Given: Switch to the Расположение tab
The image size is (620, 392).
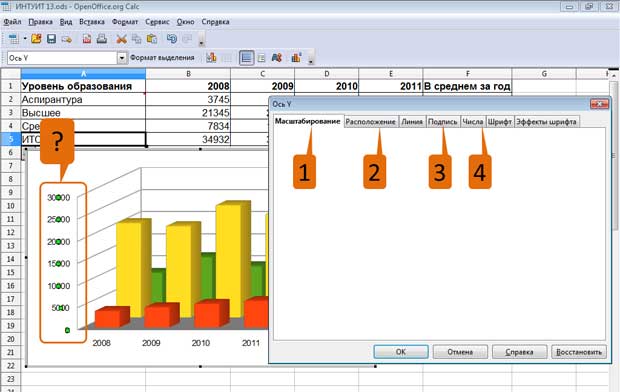Looking at the screenshot, I should [x=370, y=122].
